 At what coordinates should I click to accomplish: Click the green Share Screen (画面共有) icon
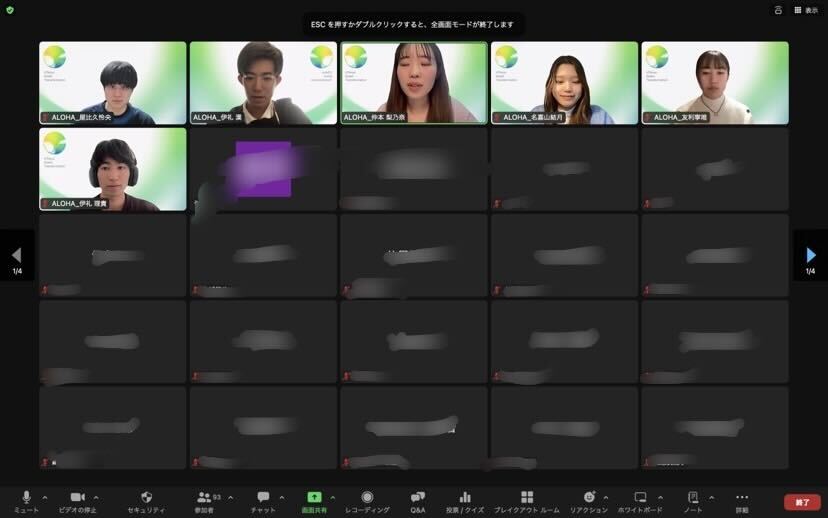[x=314, y=497]
